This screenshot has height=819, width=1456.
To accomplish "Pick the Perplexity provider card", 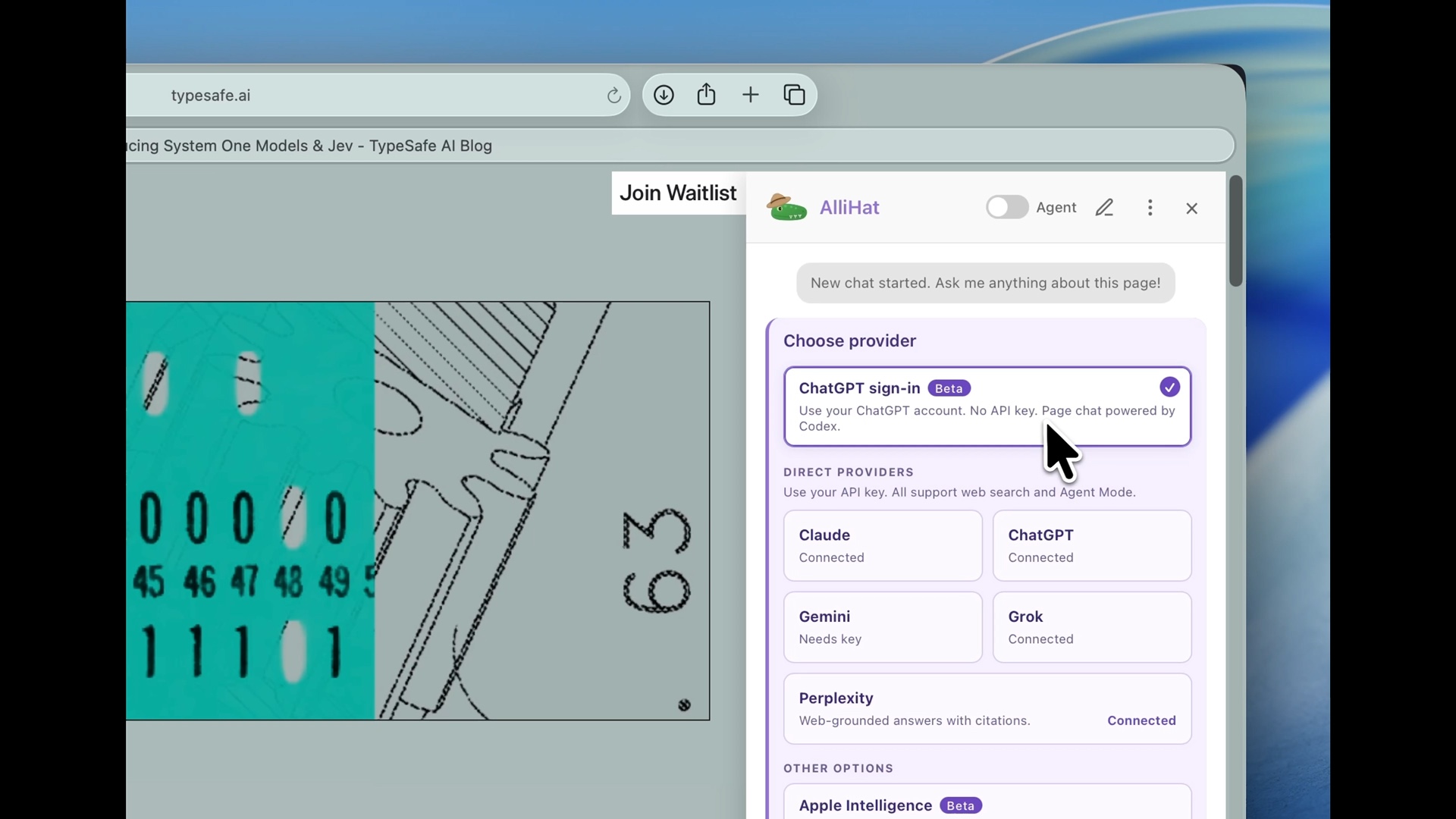I will [x=987, y=709].
